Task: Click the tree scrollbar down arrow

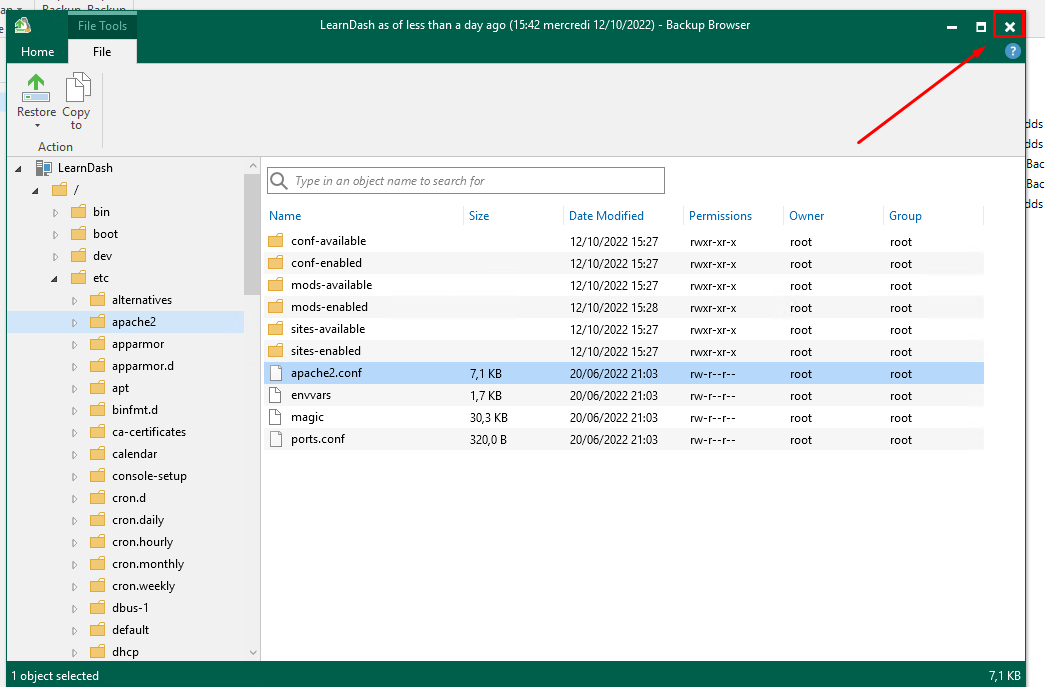Action: pyautogui.click(x=253, y=653)
